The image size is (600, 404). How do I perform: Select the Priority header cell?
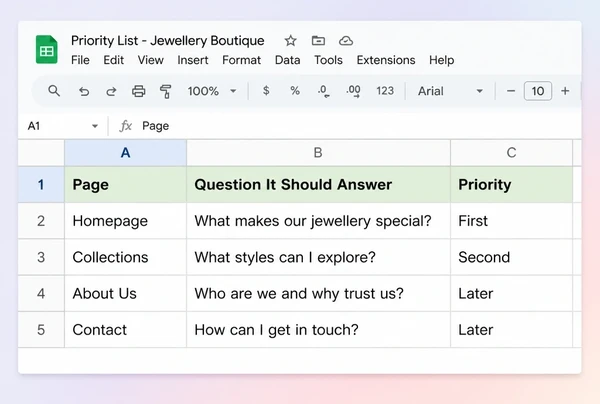tap(512, 184)
